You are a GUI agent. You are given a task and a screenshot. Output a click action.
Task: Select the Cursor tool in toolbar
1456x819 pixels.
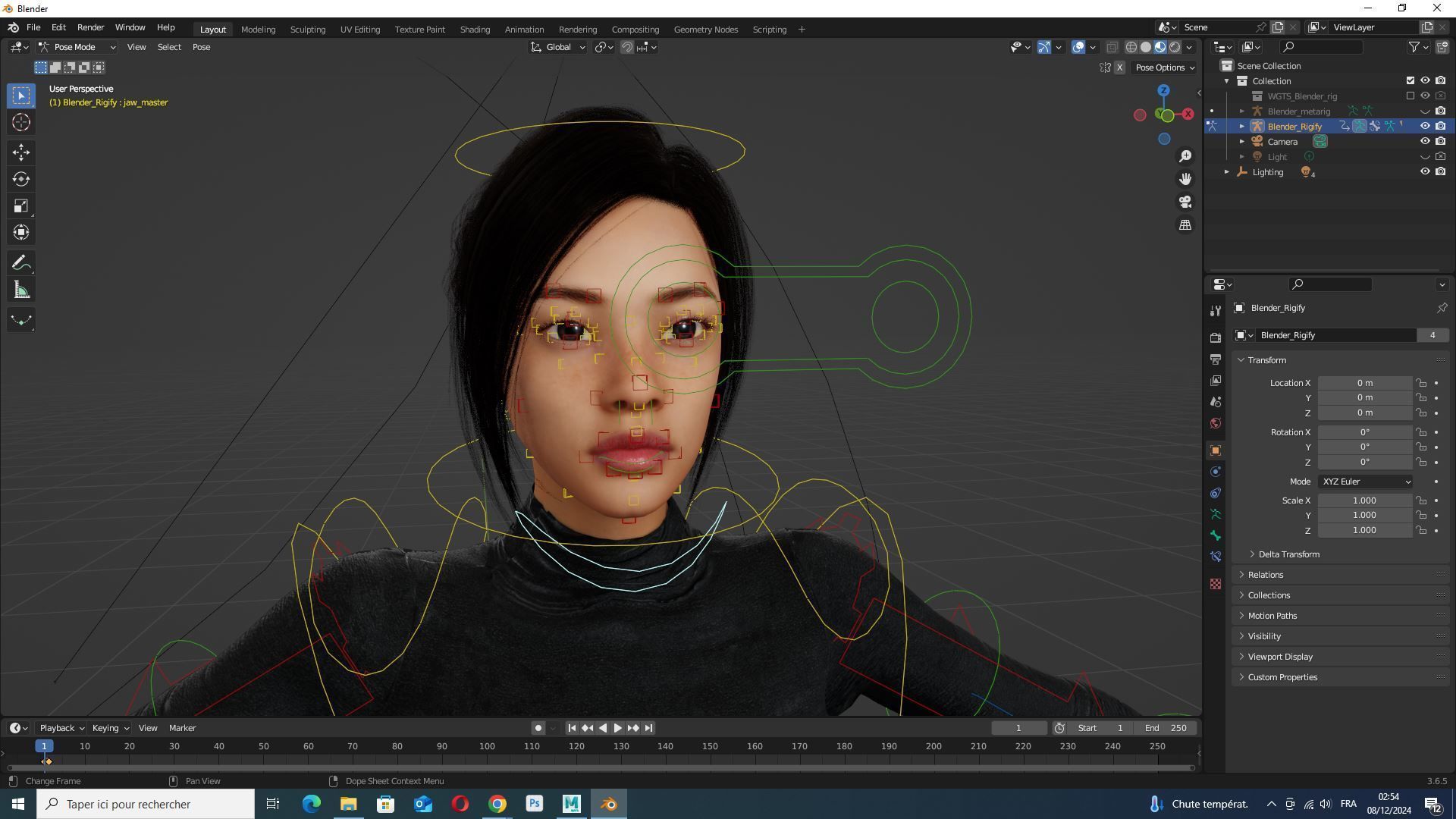pos(21,122)
